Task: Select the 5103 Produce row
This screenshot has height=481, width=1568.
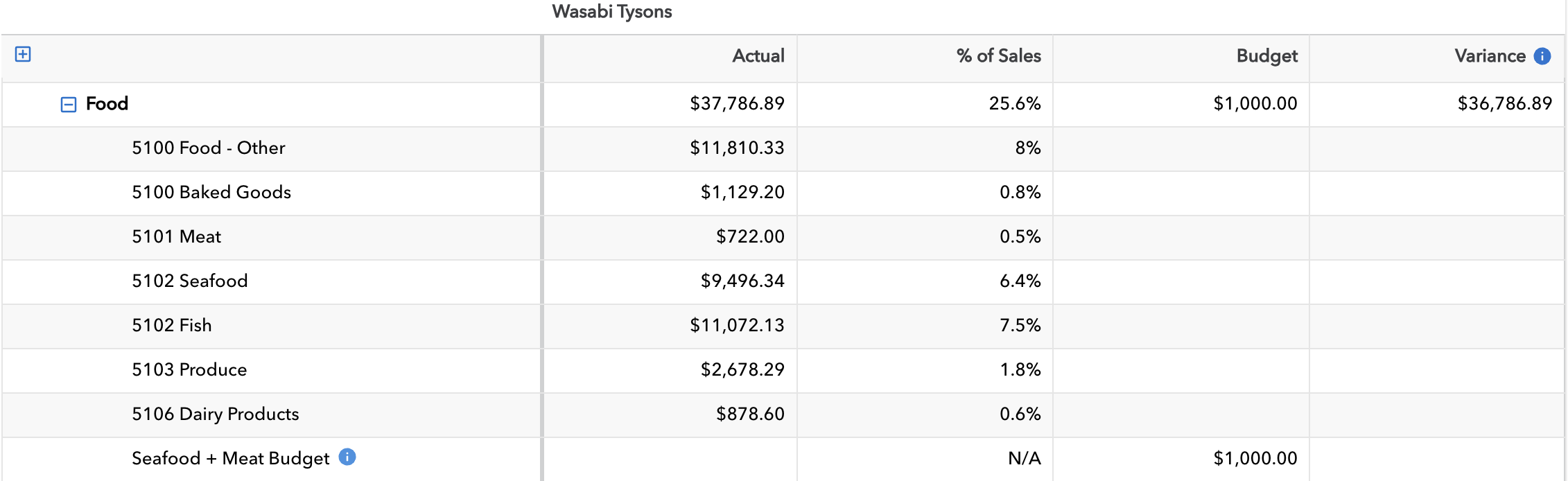Action: (x=189, y=370)
